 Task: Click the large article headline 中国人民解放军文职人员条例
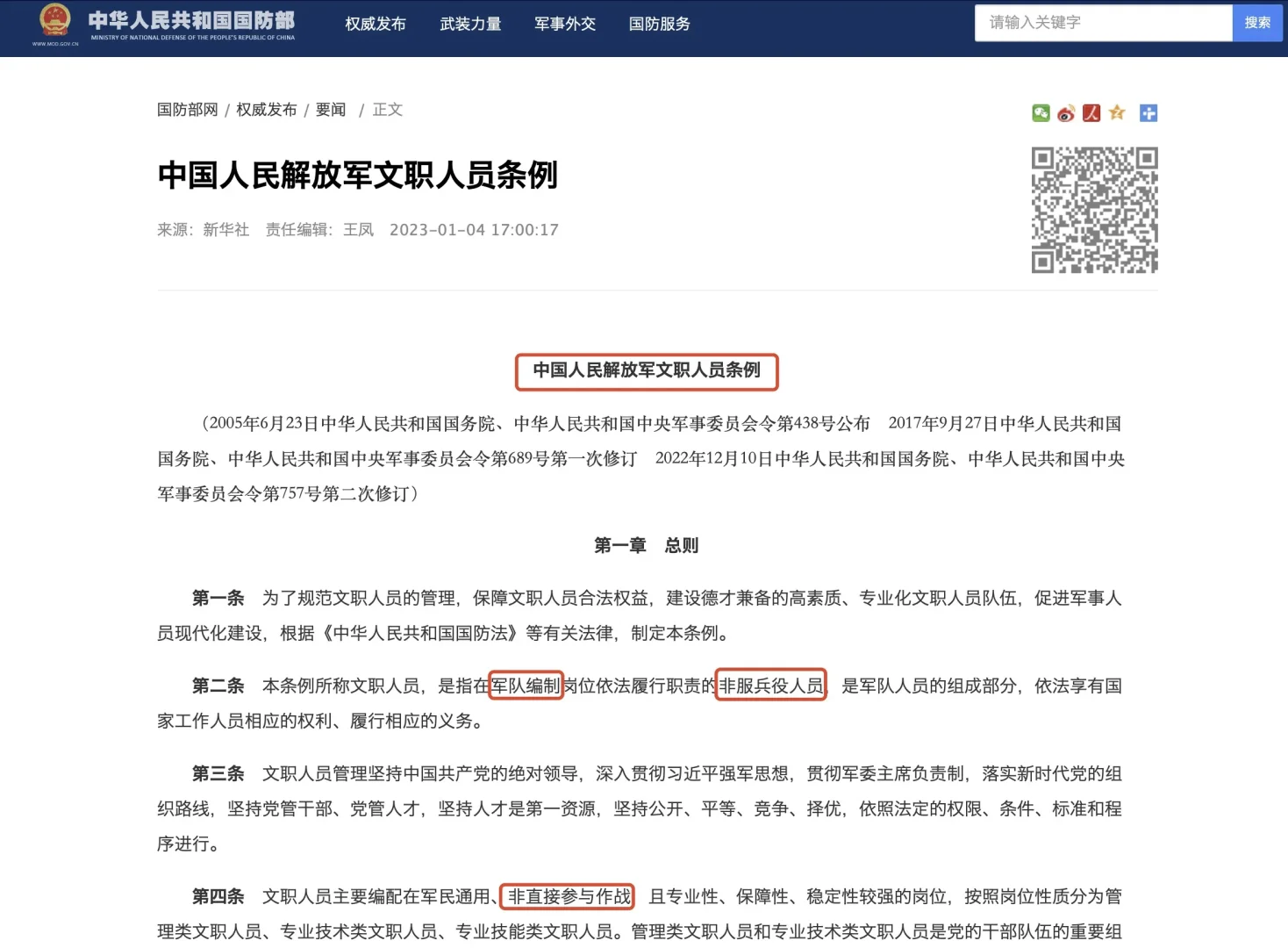tap(358, 176)
